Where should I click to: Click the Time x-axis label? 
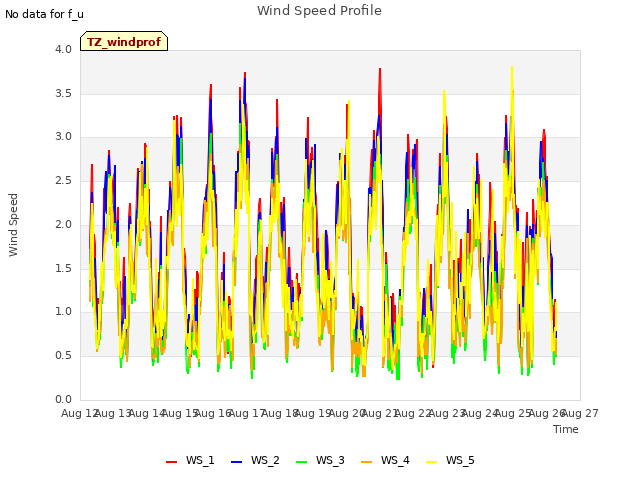(566, 429)
